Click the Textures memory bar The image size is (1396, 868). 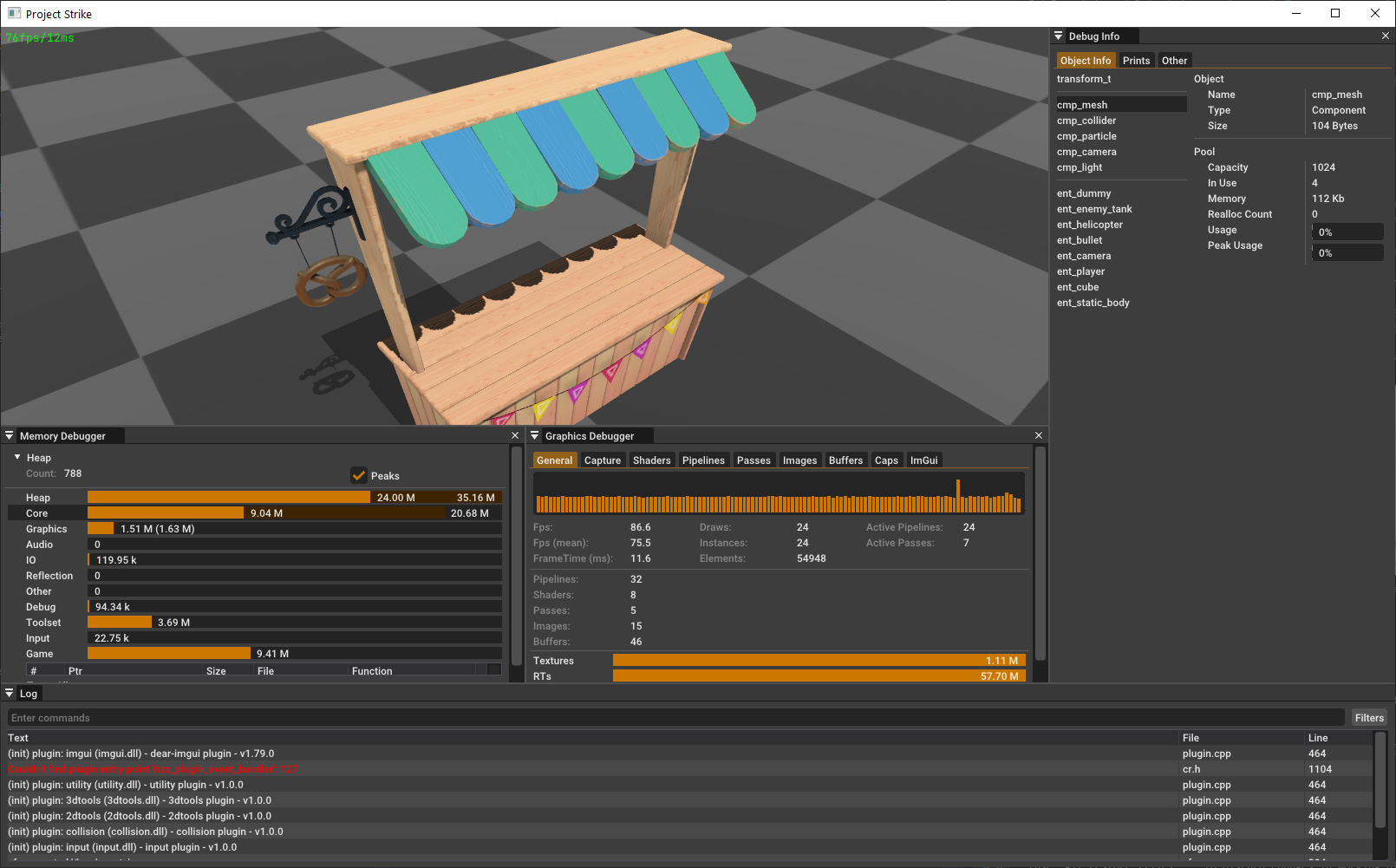pyautogui.click(x=819, y=661)
